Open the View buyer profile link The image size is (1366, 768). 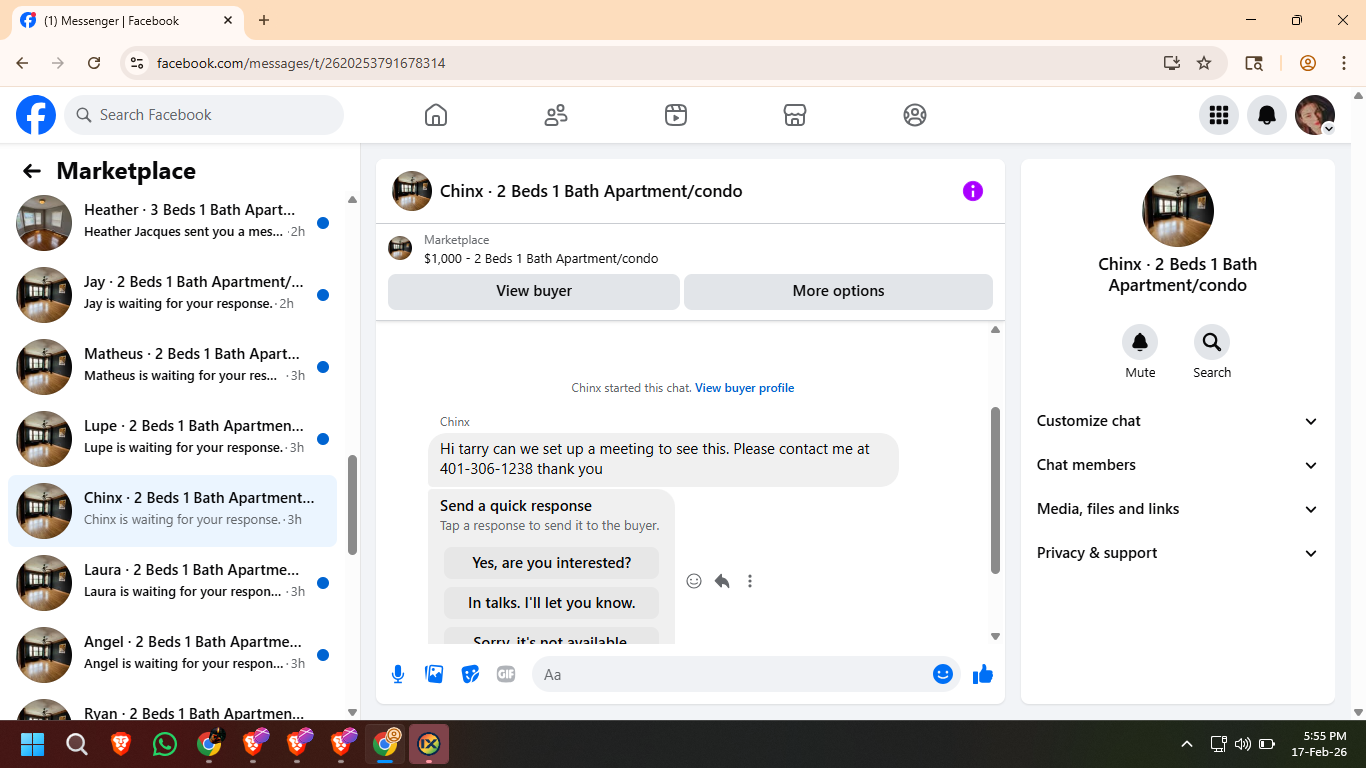(x=745, y=388)
